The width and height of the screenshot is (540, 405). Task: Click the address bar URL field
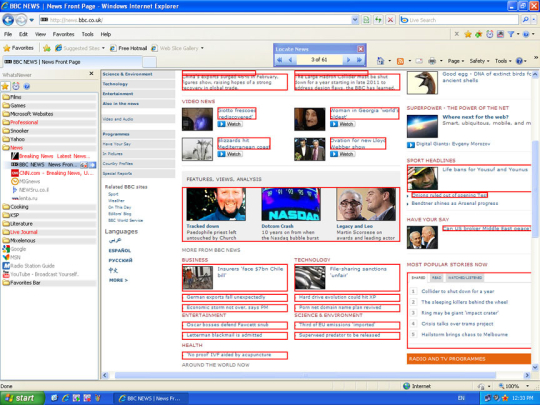click(x=195, y=20)
